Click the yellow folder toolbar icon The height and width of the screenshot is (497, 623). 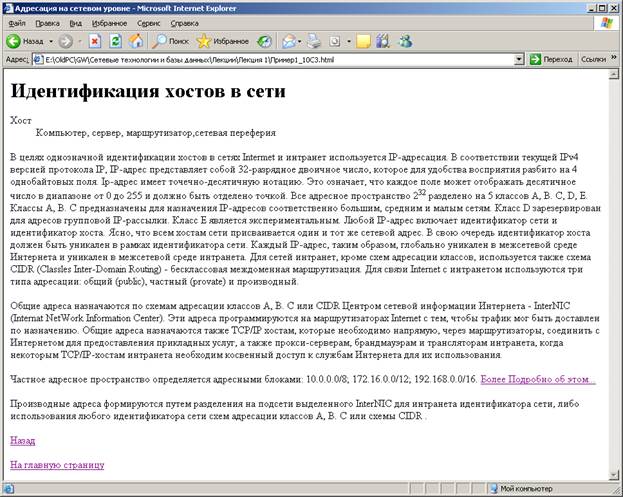[x=363, y=41]
